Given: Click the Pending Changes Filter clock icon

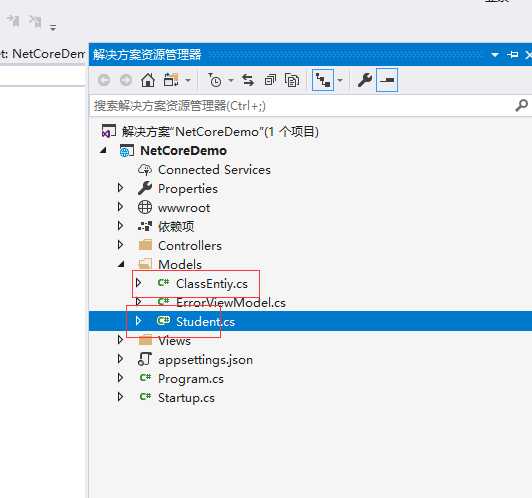Looking at the screenshot, I should click(215, 80).
